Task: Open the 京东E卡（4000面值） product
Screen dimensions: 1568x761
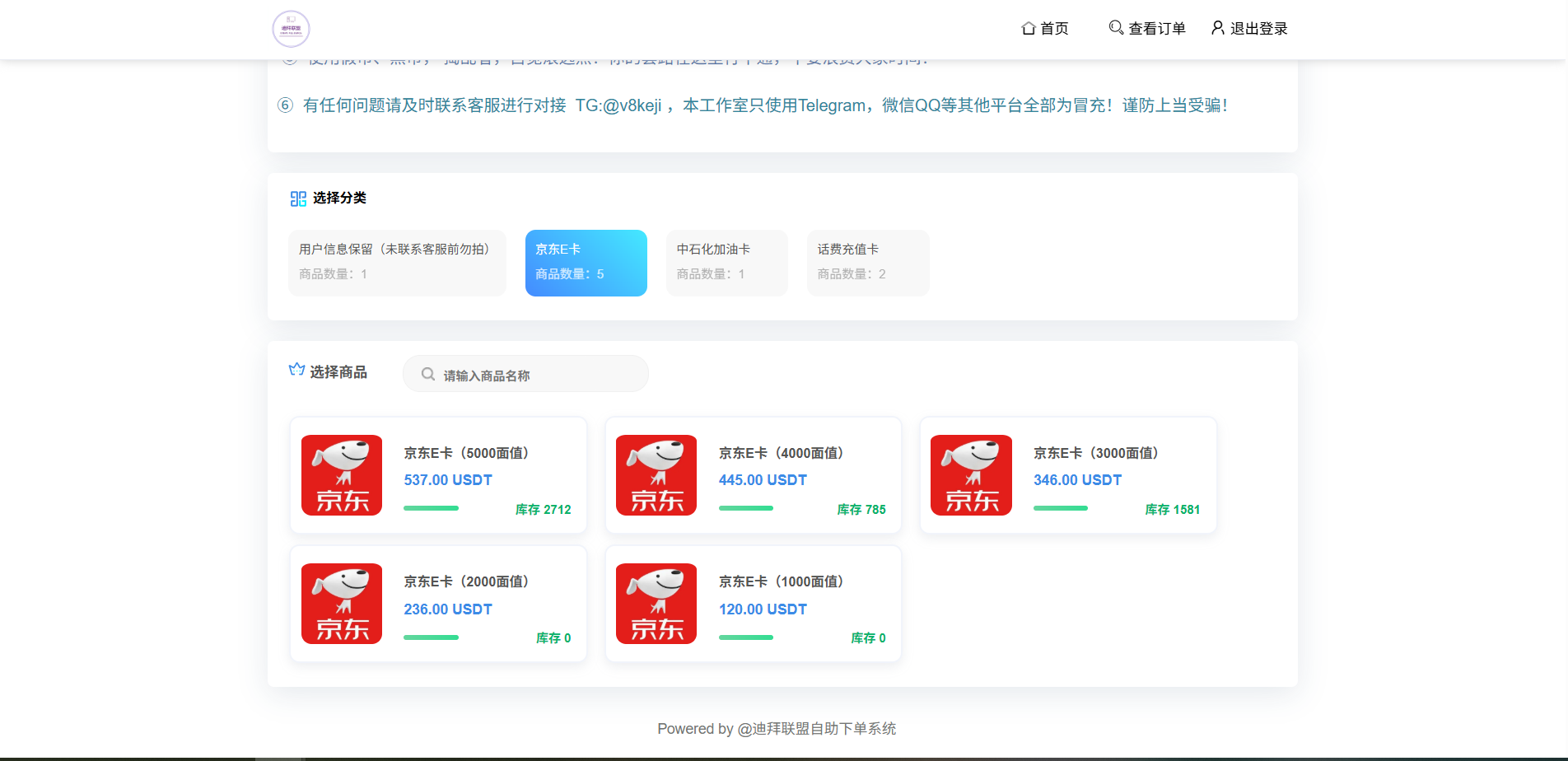Action: [782, 453]
